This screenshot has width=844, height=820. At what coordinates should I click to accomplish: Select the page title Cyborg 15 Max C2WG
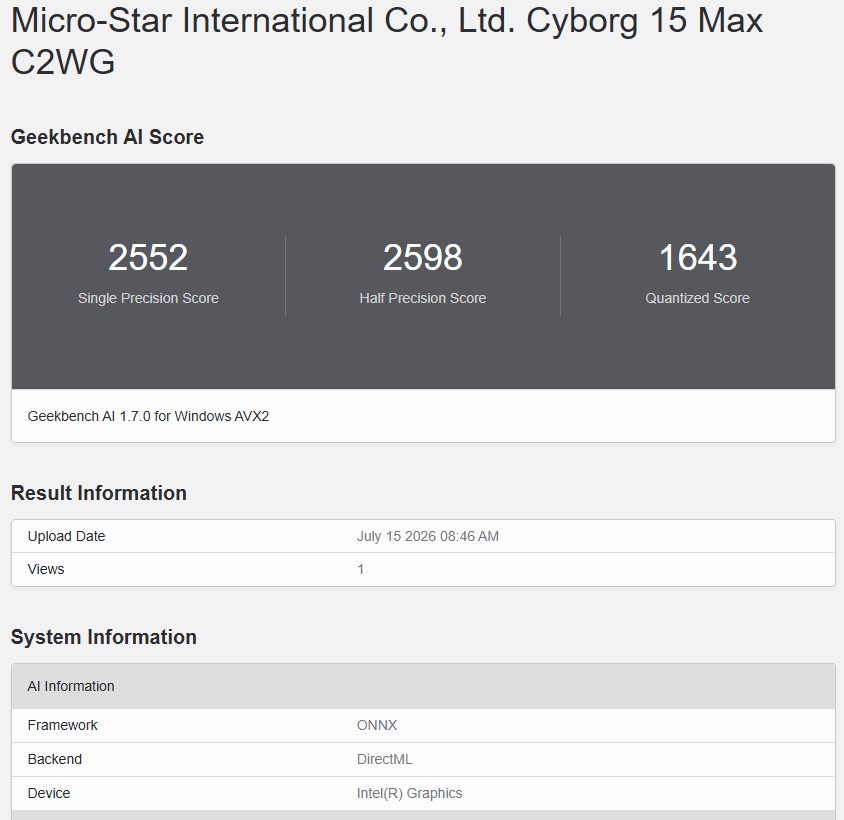[x=386, y=41]
